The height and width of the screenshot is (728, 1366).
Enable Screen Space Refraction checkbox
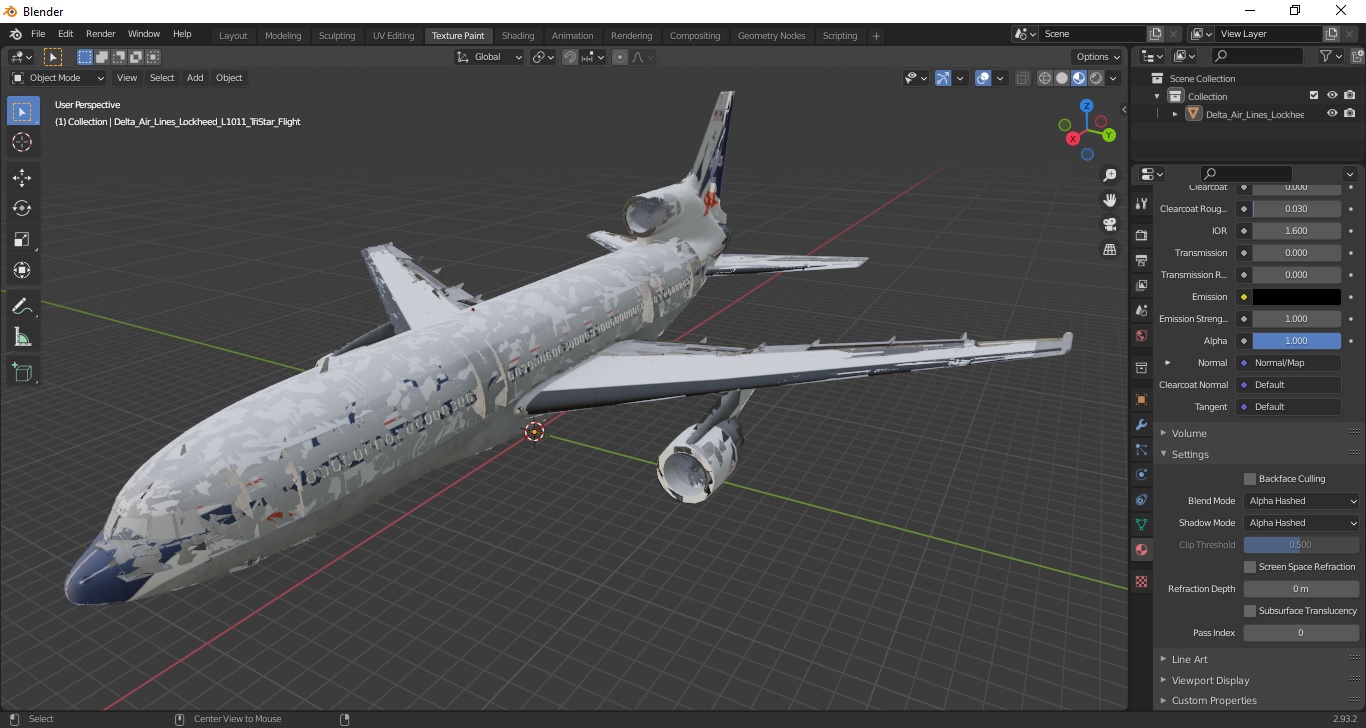(1250, 567)
